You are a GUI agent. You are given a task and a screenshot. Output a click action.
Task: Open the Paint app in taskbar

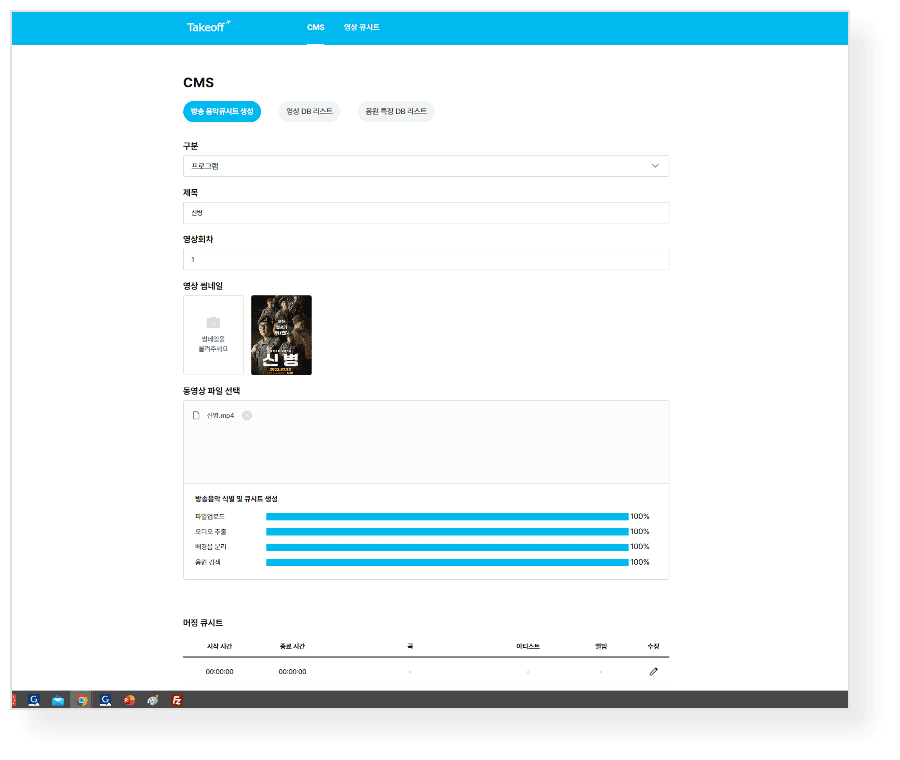152,700
